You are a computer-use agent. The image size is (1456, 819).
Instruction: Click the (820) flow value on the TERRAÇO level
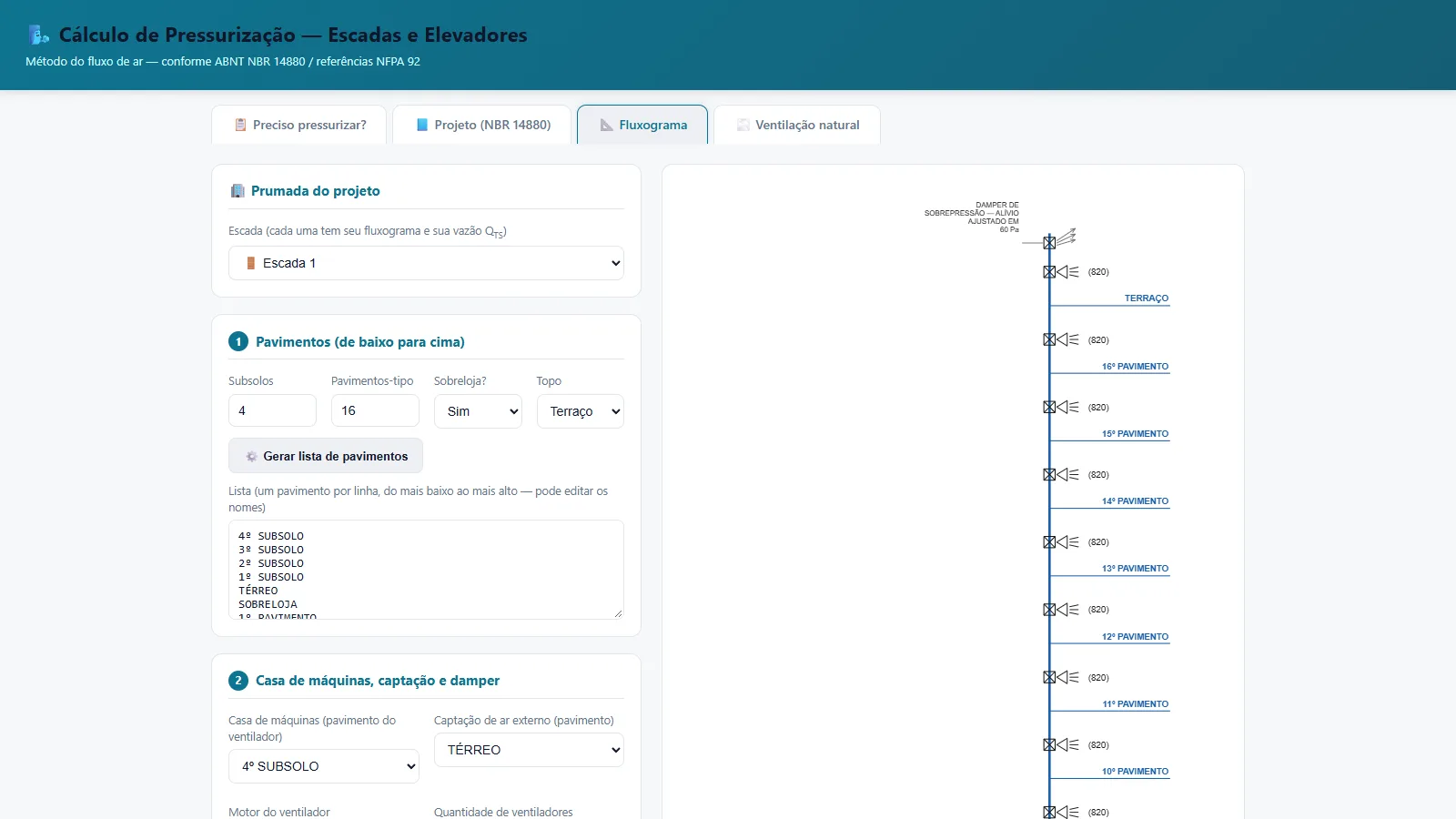(x=1098, y=272)
